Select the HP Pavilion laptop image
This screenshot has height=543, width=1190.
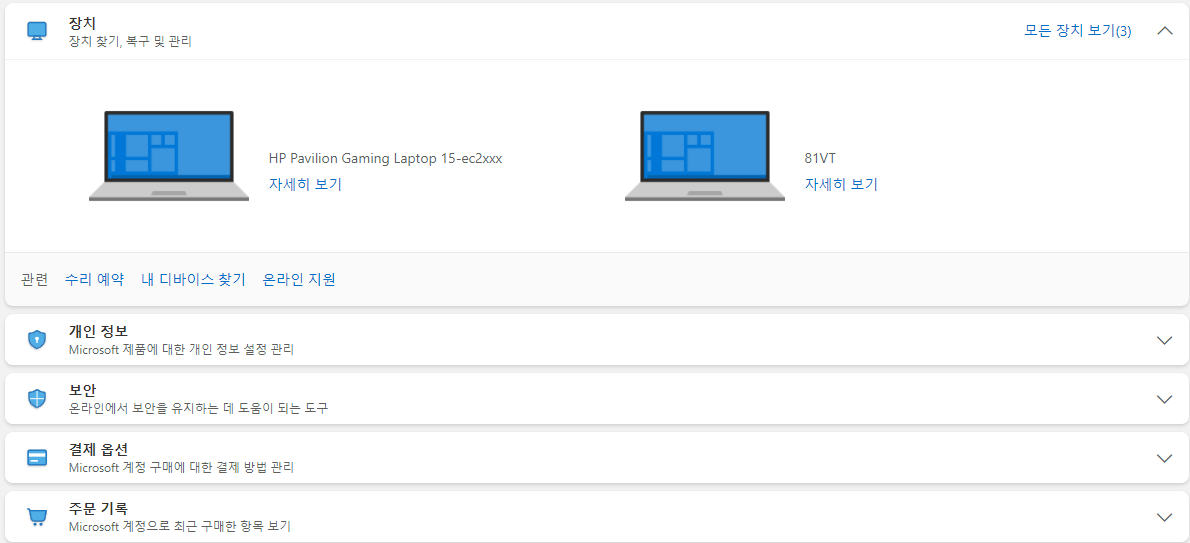[x=169, y=156]
